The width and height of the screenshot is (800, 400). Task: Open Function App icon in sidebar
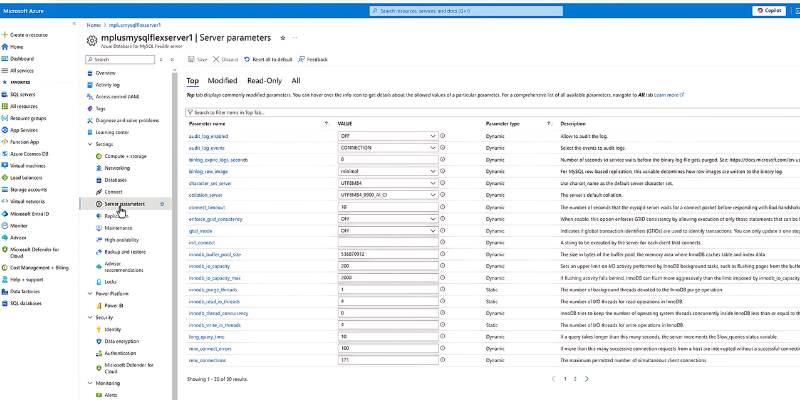pyautogui.click(x=5, y=142)
